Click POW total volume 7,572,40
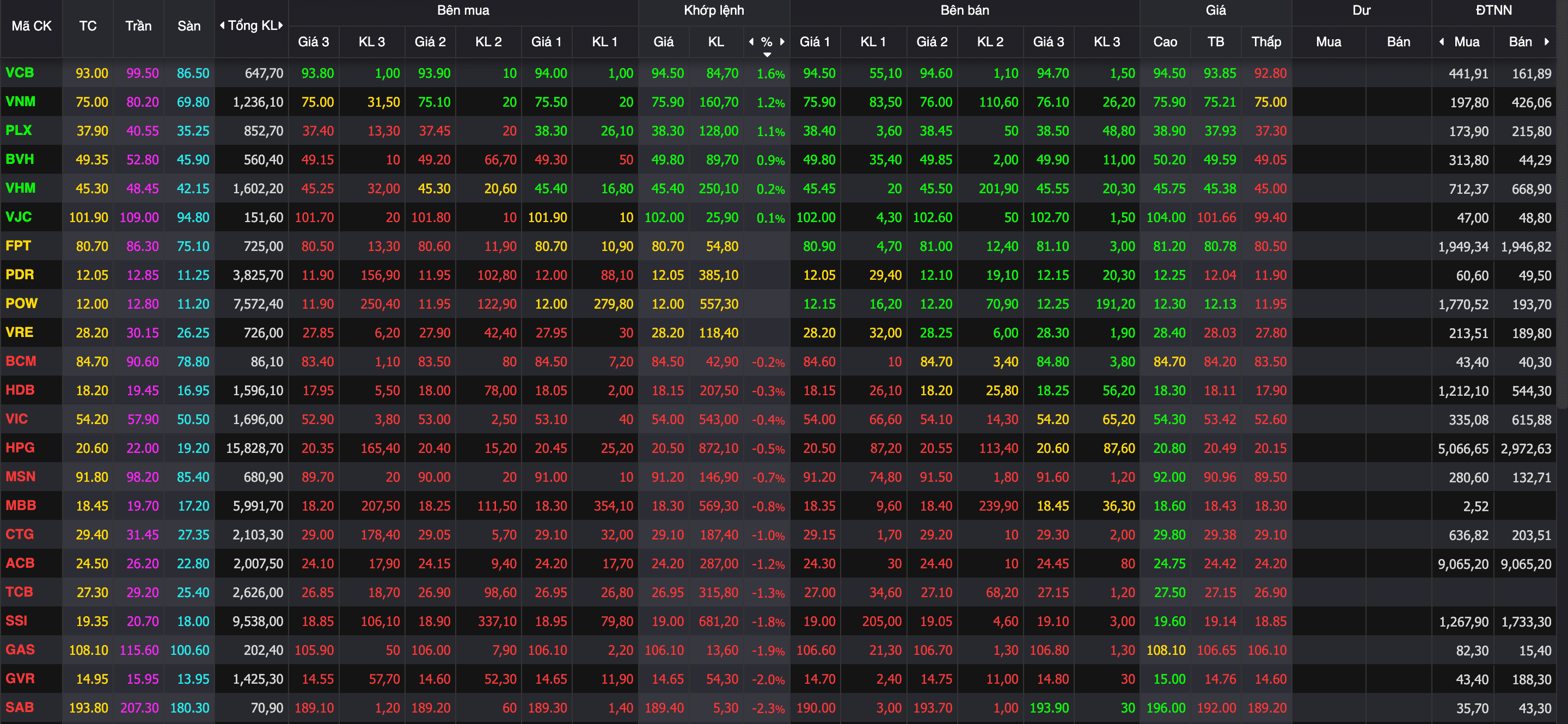Viewport: 1568px width, 724px height. click(x=258, y=304)
